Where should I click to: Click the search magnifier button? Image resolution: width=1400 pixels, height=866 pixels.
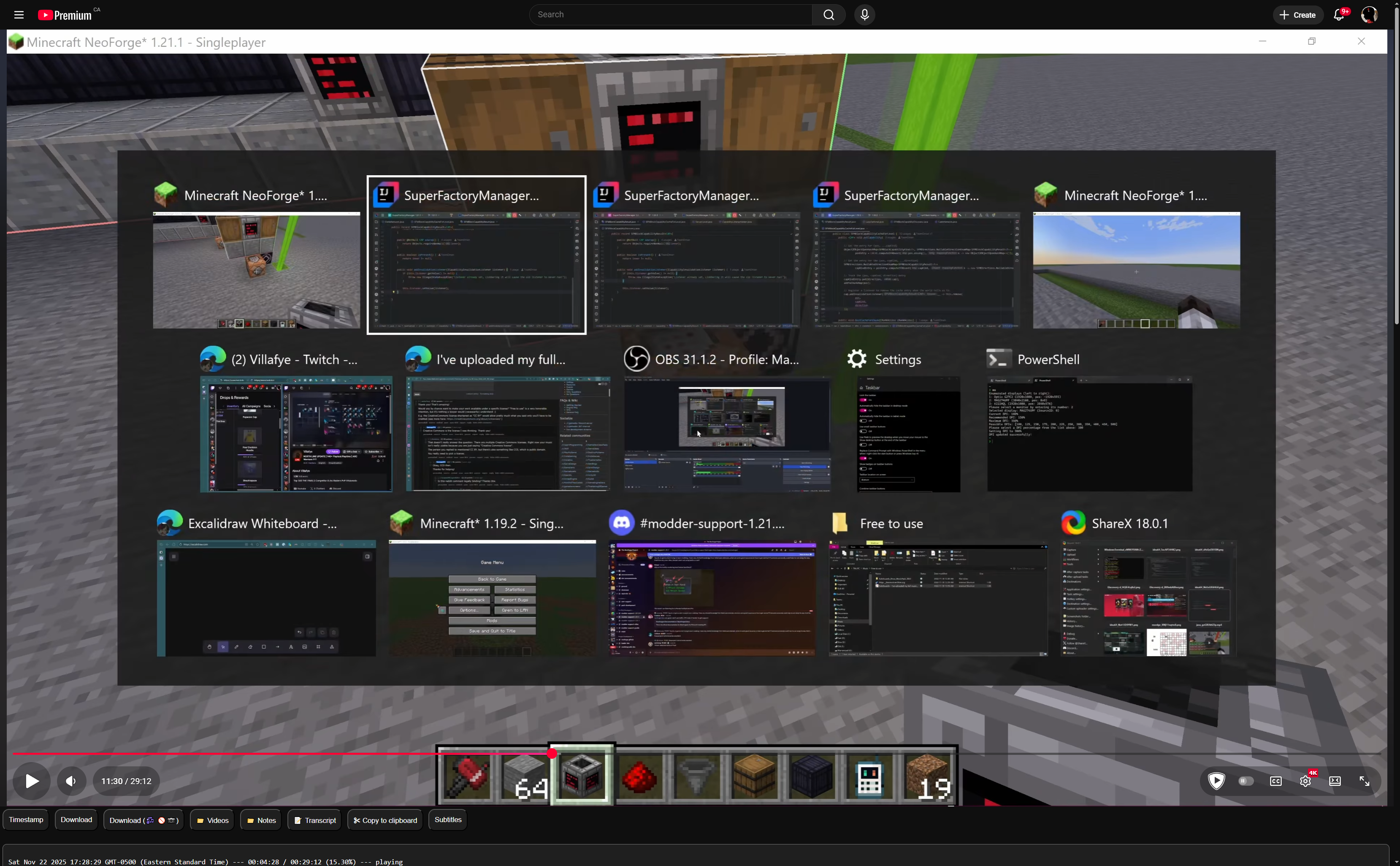point(828,15)
